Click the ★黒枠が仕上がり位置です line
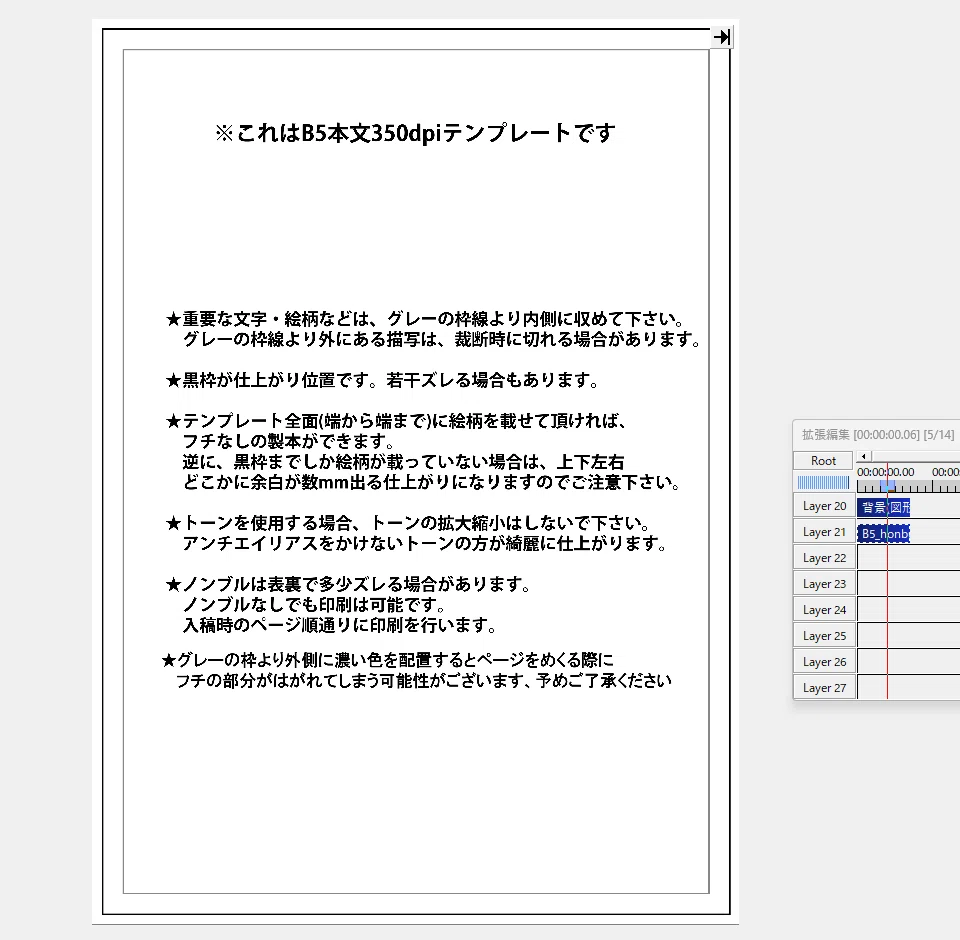960x940 pixels. coord(382,380)
